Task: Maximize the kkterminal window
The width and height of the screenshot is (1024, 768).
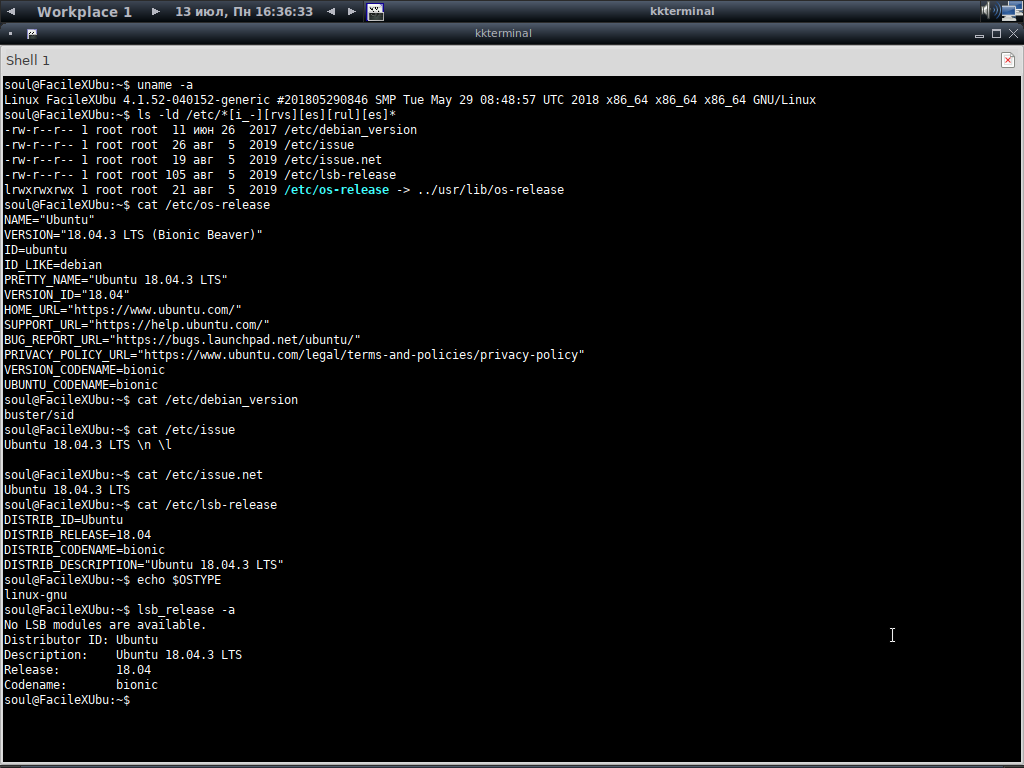Action: 997,33
